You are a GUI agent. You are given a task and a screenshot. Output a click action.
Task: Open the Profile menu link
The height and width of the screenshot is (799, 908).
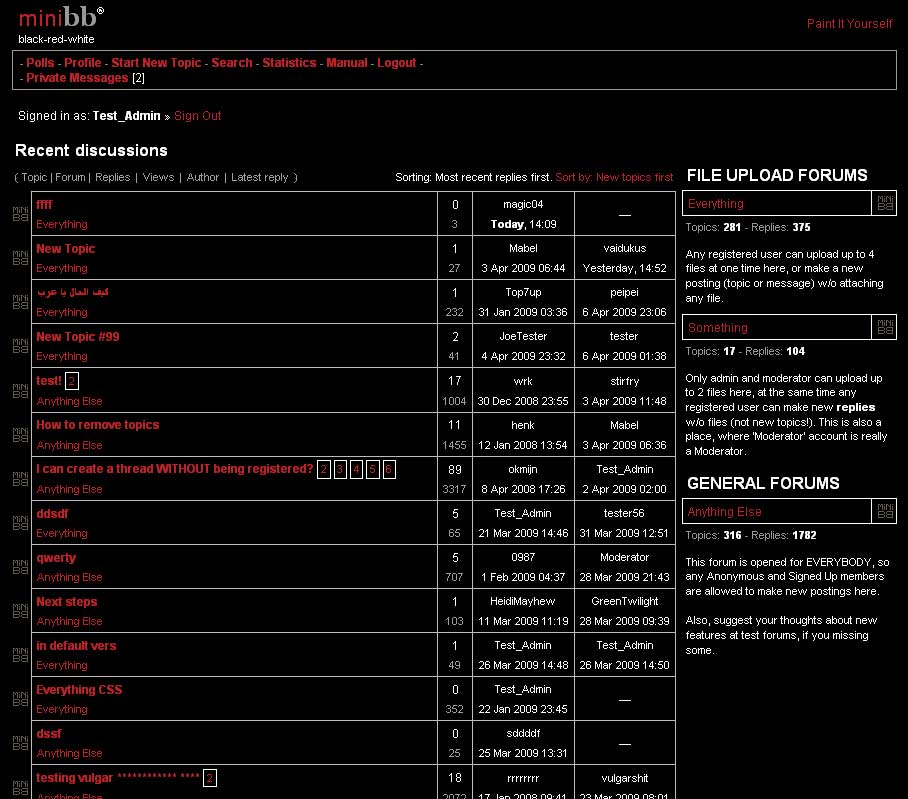click(x=82, y=63)
